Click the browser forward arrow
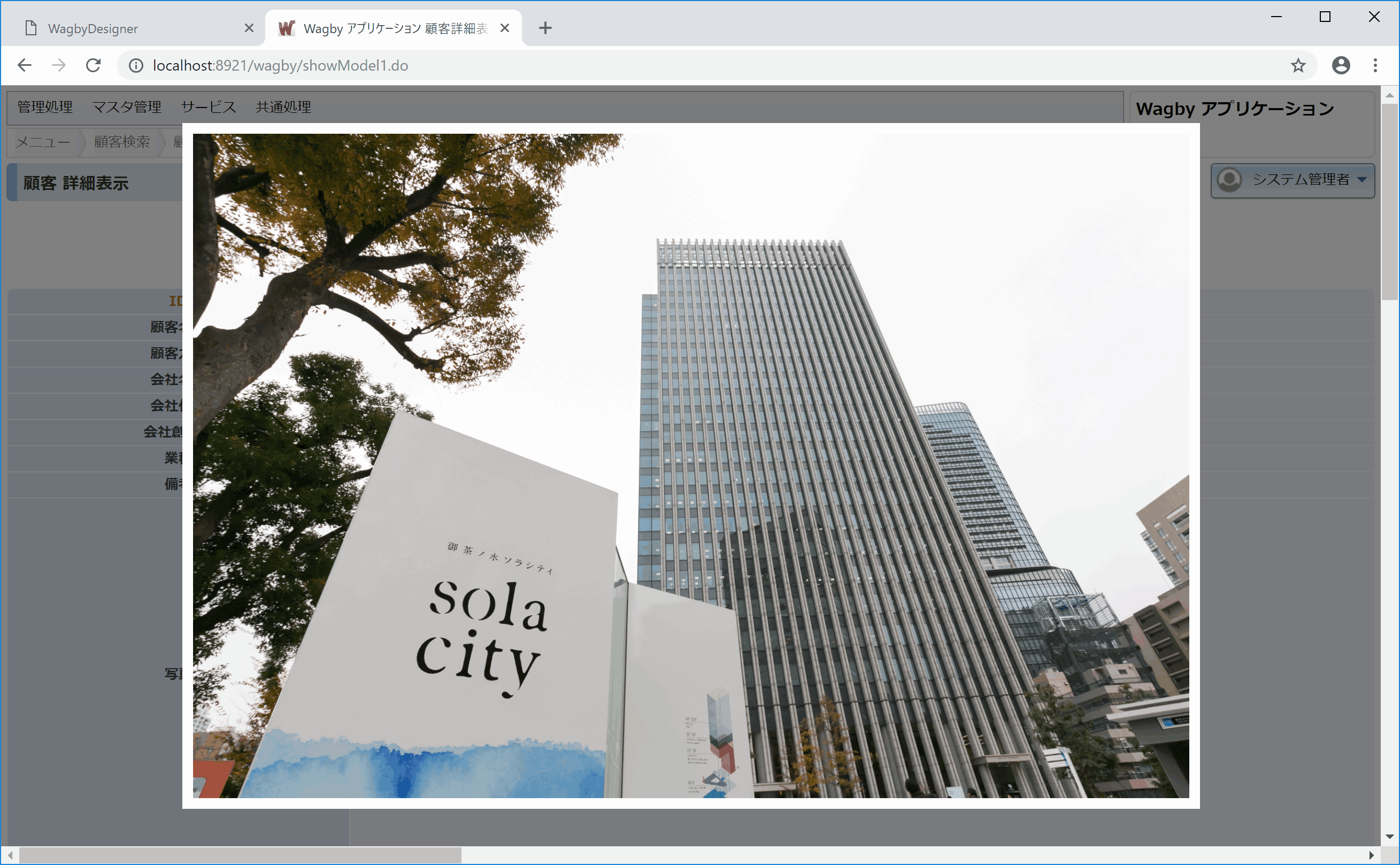1400x865 pixels. pyautogui.click(x=58, y=65)
